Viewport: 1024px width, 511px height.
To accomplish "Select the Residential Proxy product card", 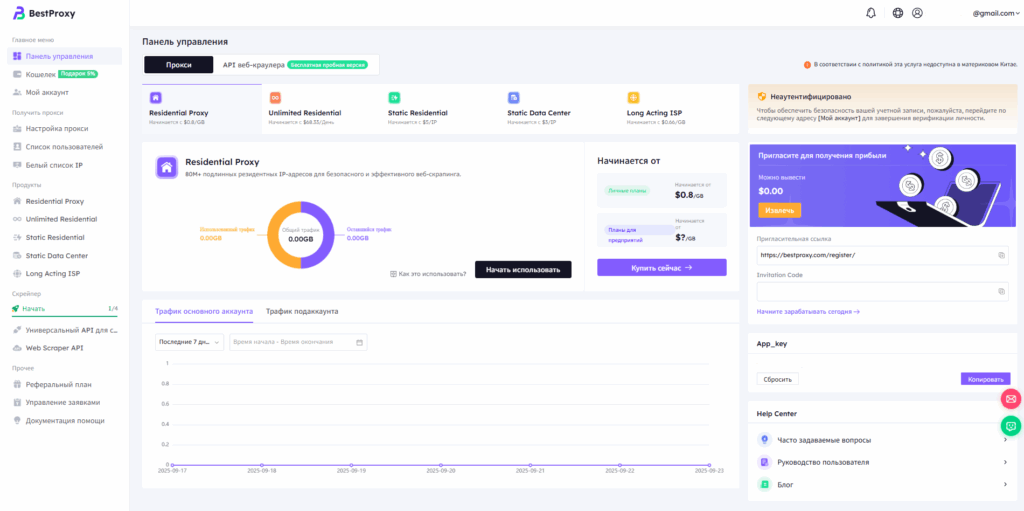I will pyautogui.click(x=202, y=109).
